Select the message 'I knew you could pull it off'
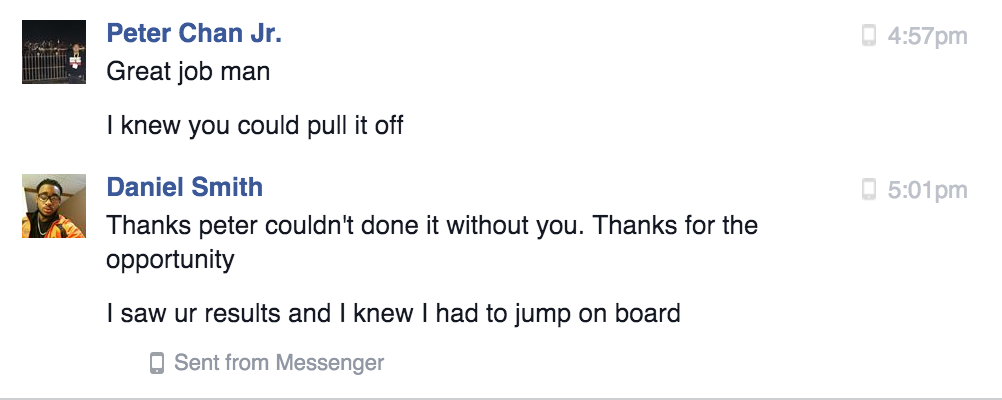The height and width of the screenshot is (400, 1002). [255, 125]
